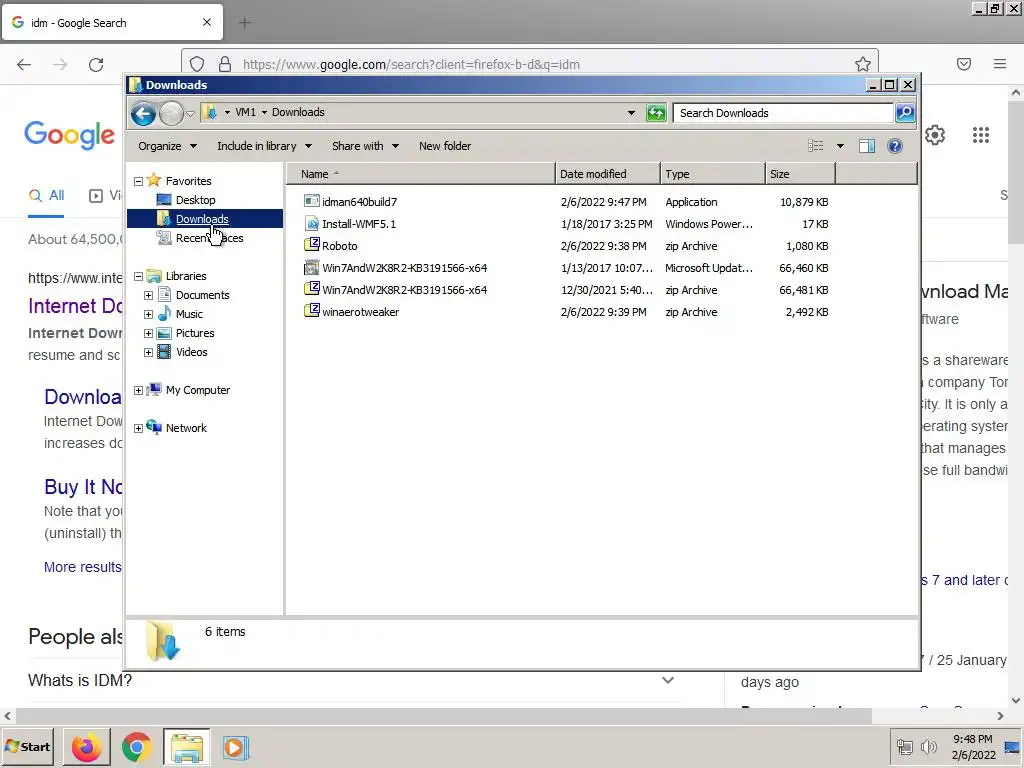This screenshot has height=768, width=1024.
Task: Sort files by Date modified column
Action: pos(607,174)
